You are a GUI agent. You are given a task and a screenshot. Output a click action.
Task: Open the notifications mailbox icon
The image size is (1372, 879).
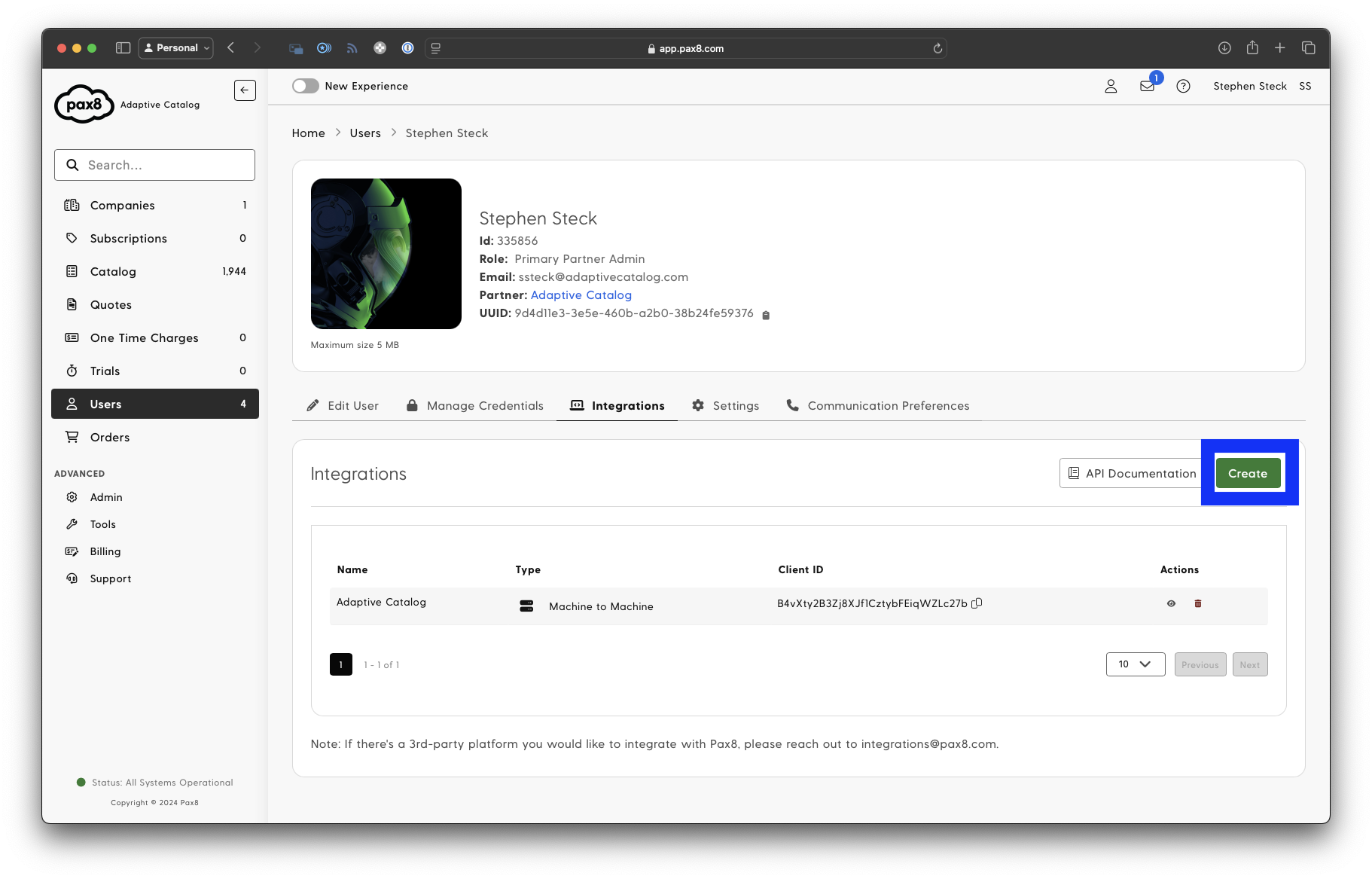coord(1148,87)
